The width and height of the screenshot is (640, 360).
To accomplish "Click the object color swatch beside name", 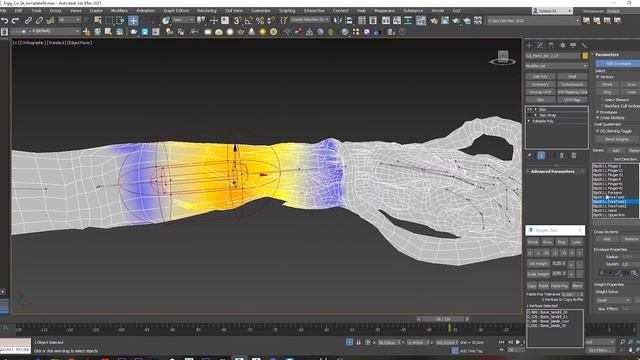I will click(x=585, y=56).
